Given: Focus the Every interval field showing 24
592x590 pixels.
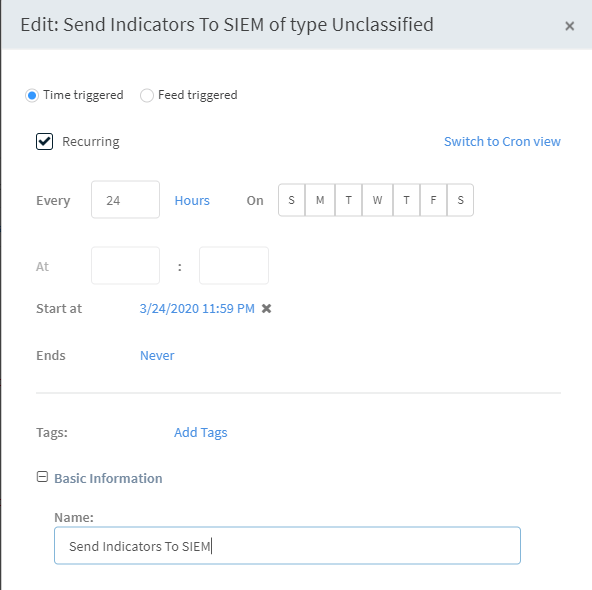Looking at the screenshot, I should coord(125,200).
